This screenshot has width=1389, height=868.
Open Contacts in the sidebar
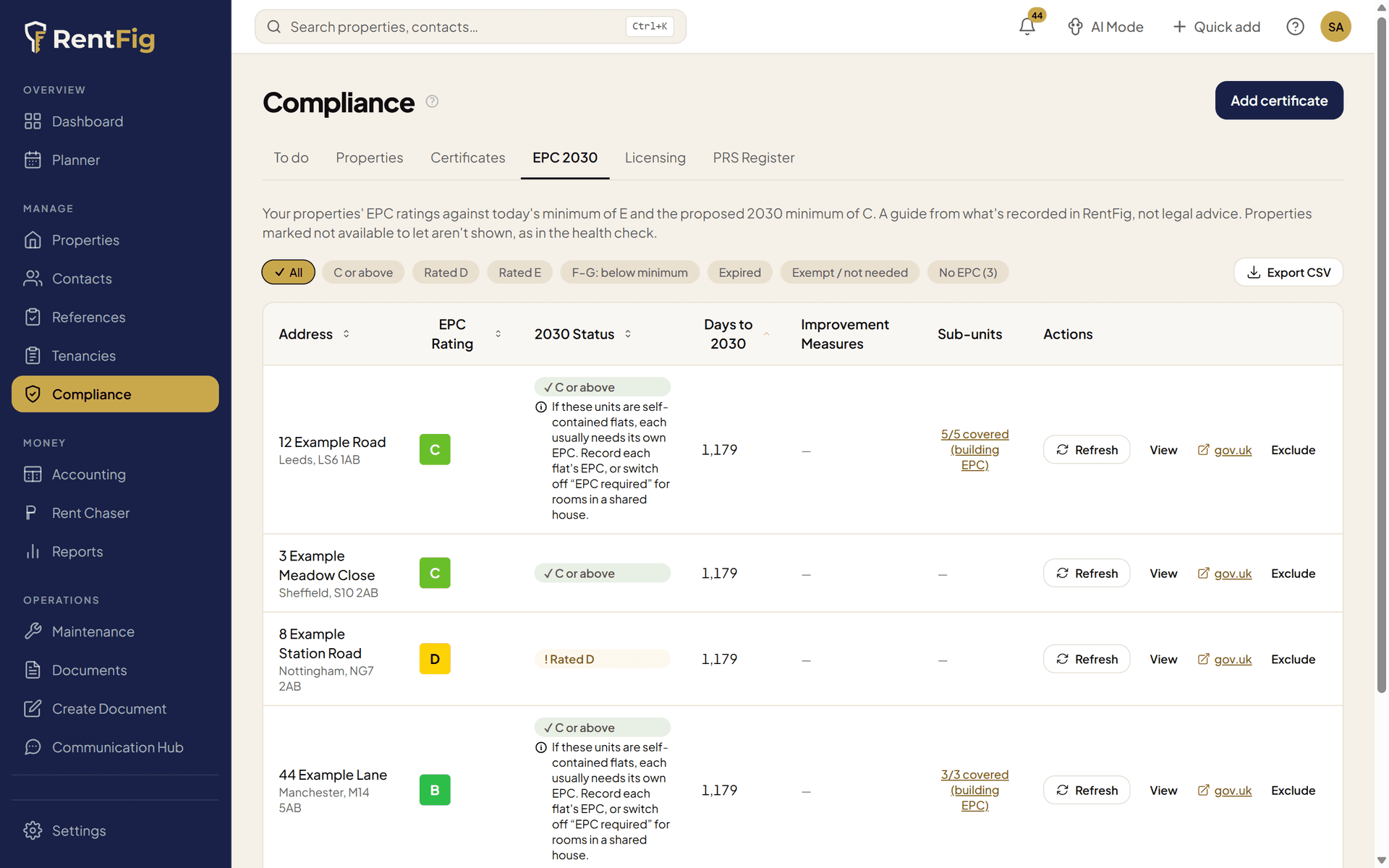click(x=115, y=278)
